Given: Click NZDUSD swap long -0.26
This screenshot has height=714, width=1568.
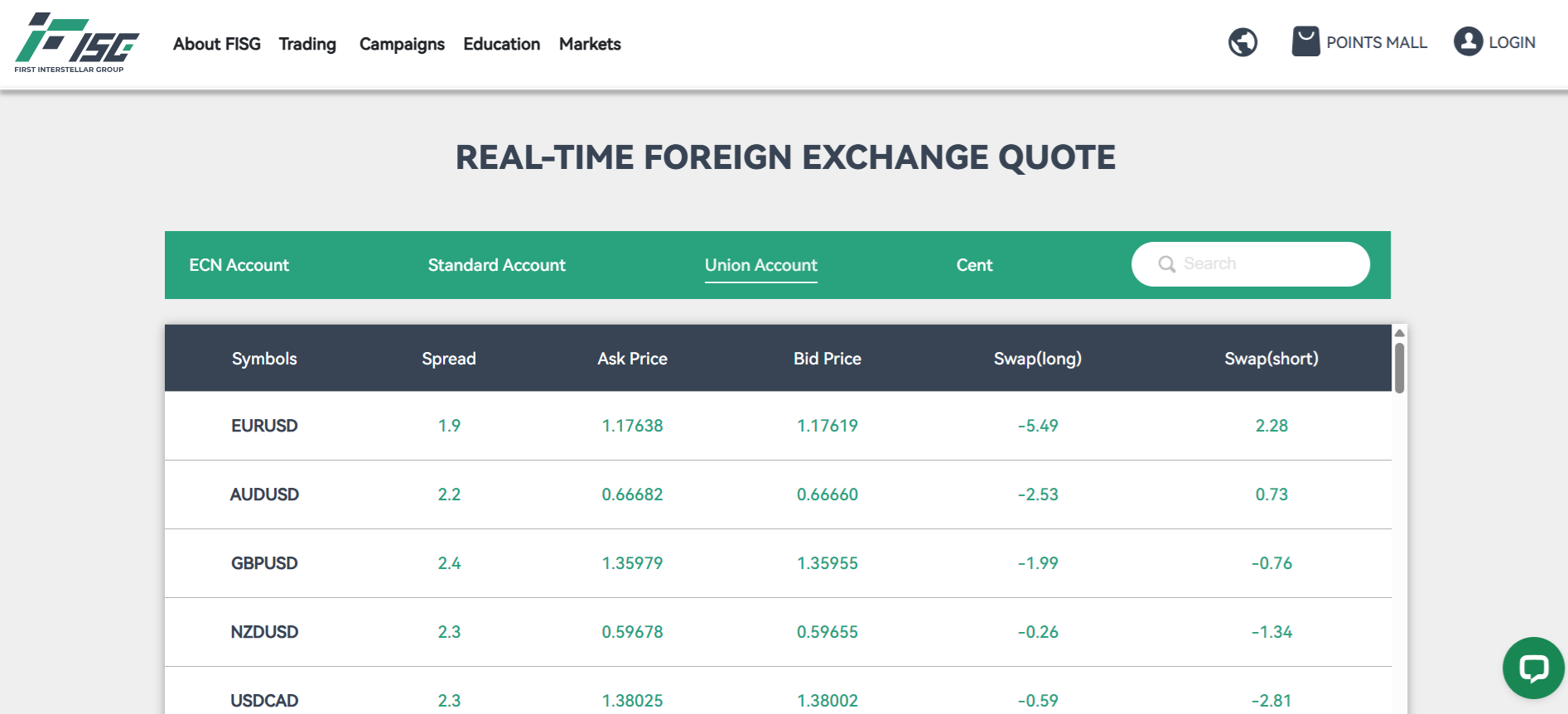Looking at the screenshot, I should (x=1038, y=632).
